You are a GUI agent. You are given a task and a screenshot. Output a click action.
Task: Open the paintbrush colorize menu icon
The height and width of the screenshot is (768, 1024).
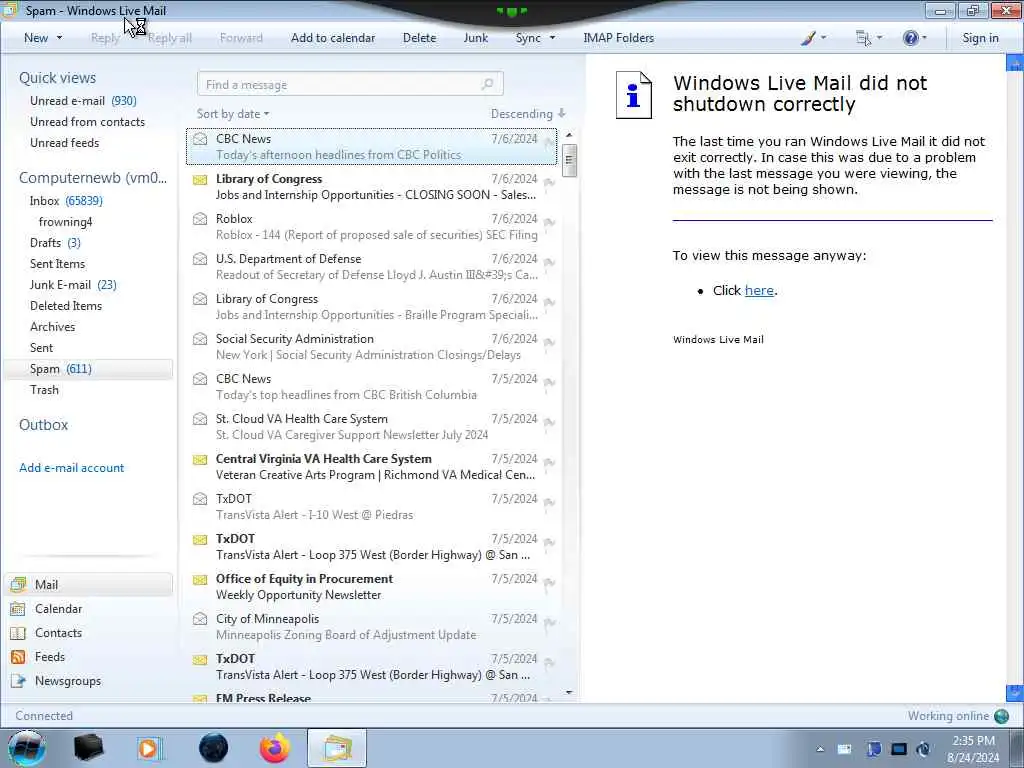click(x=808, y=38)
